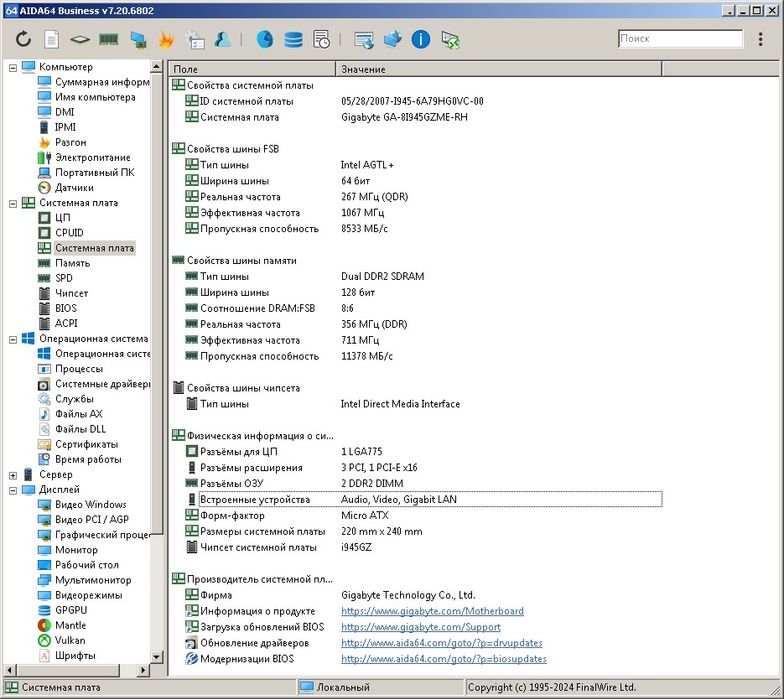
Task: Open the three-dot menu next to search
Action: click(760, 39)
